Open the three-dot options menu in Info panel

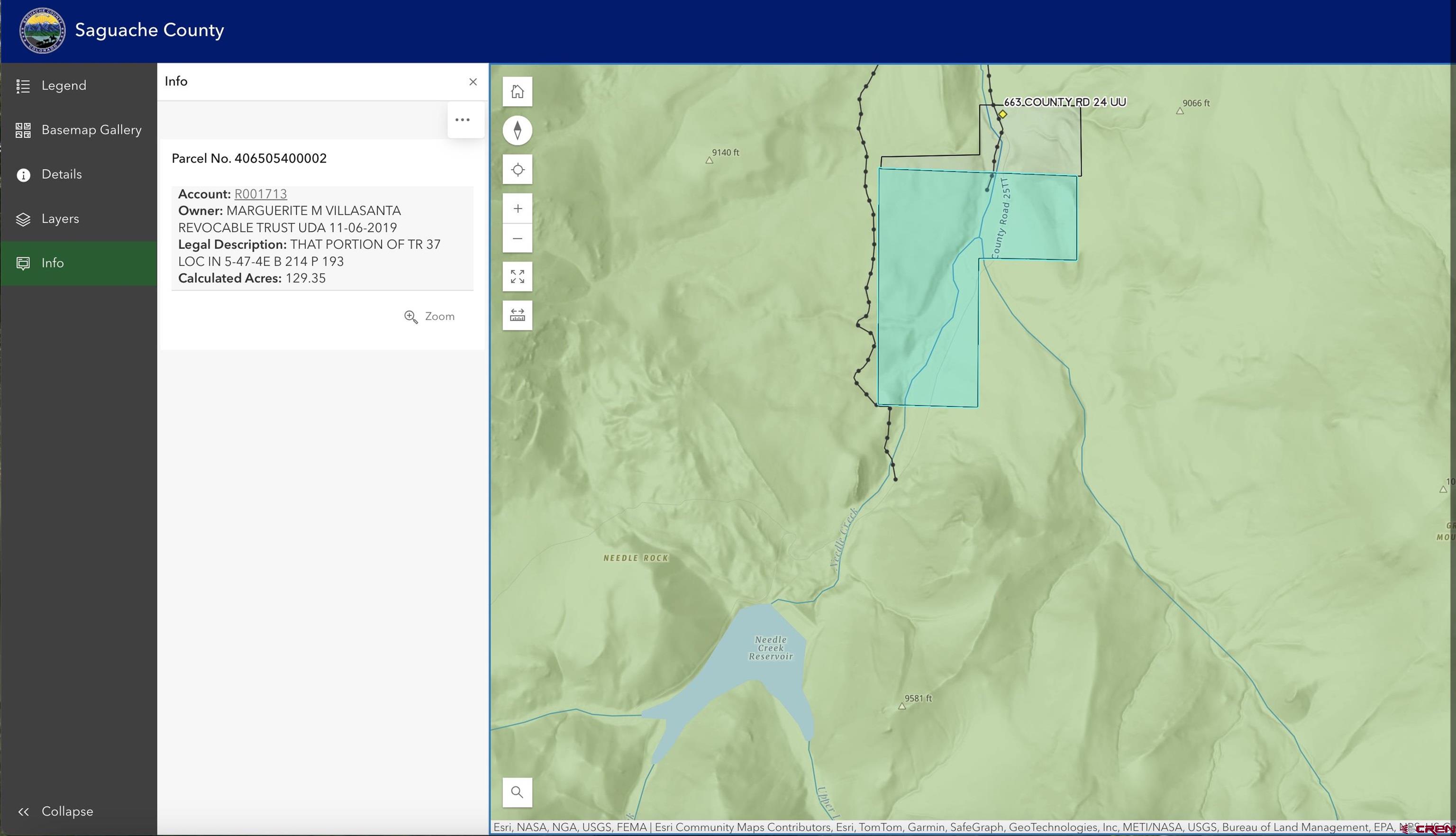coord(463,120)
